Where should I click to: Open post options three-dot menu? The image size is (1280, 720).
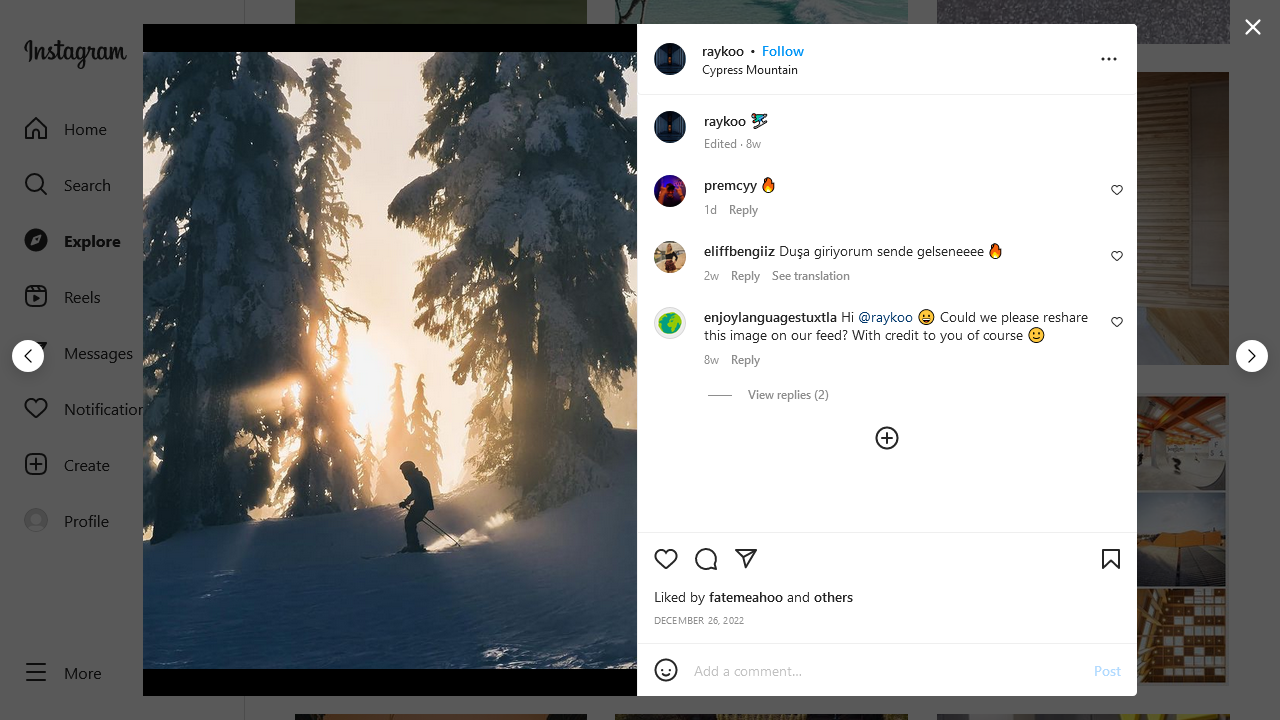(x=1109, y=59)
